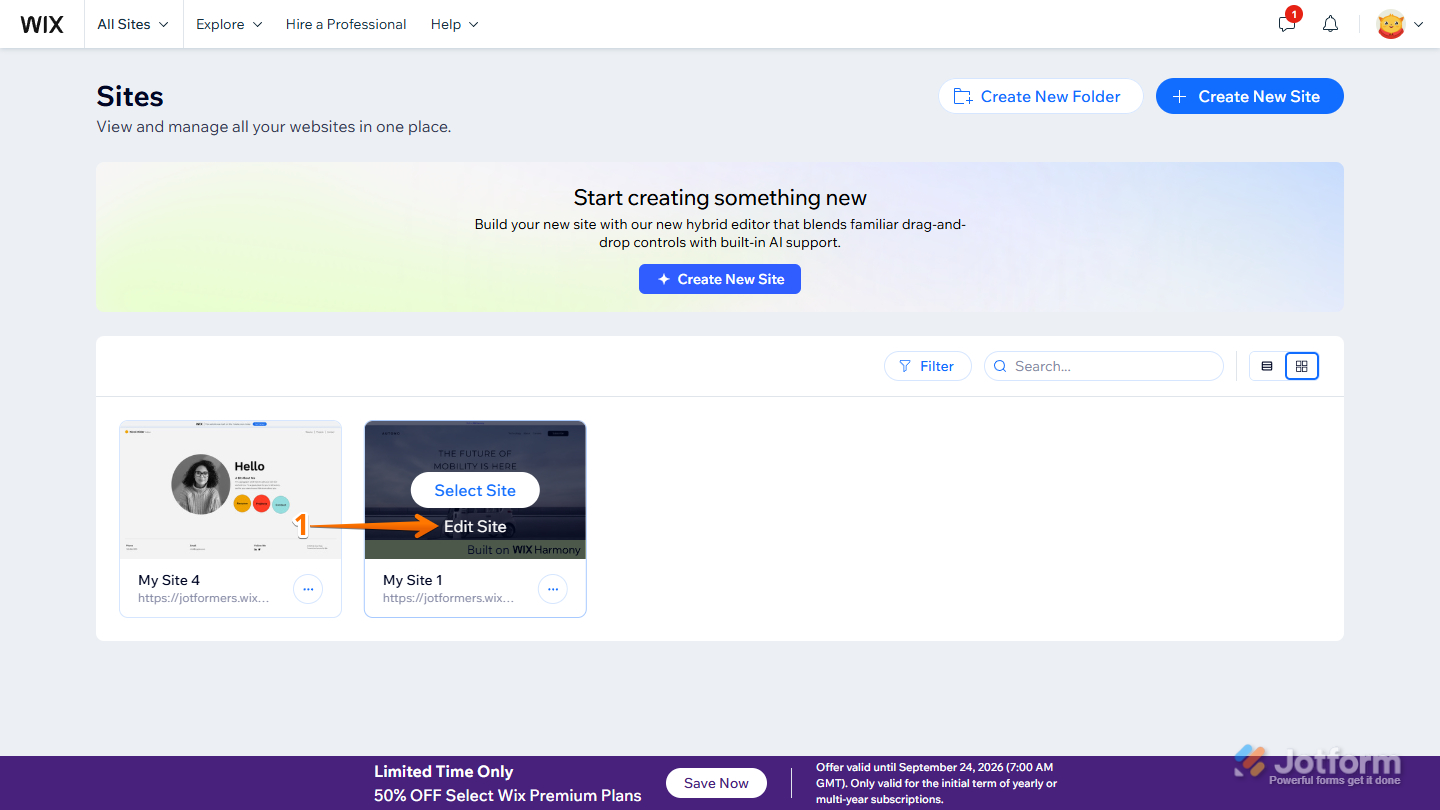The height and width of the screenshot is (810, 1440).
Task: Click the Sites page heading
Action: [x=130, y=96]
